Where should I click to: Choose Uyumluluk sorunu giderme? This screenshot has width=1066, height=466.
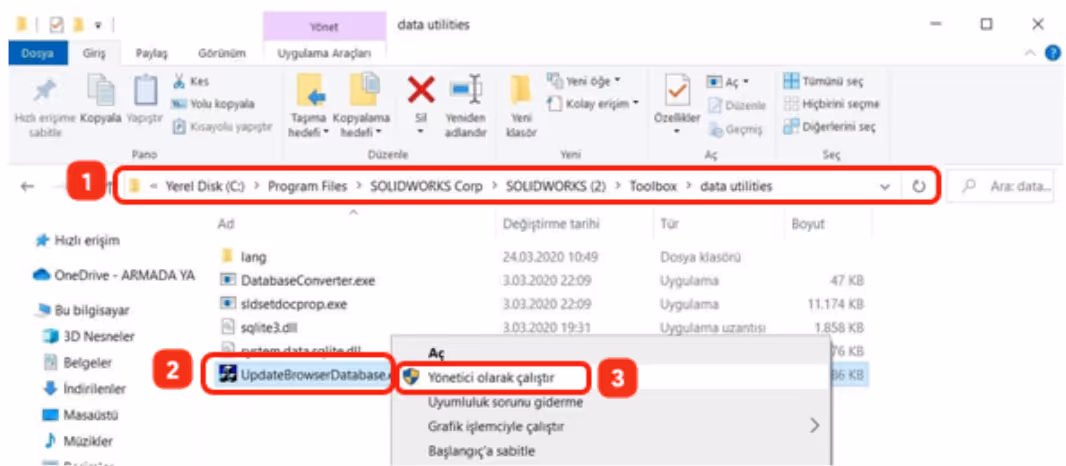[506, 402]
